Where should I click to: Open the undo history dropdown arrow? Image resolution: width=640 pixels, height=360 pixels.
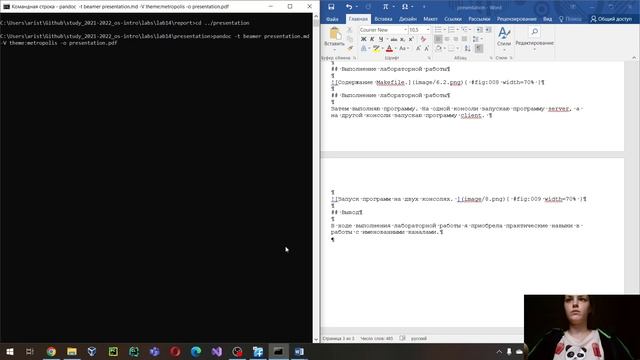point(357,7)
